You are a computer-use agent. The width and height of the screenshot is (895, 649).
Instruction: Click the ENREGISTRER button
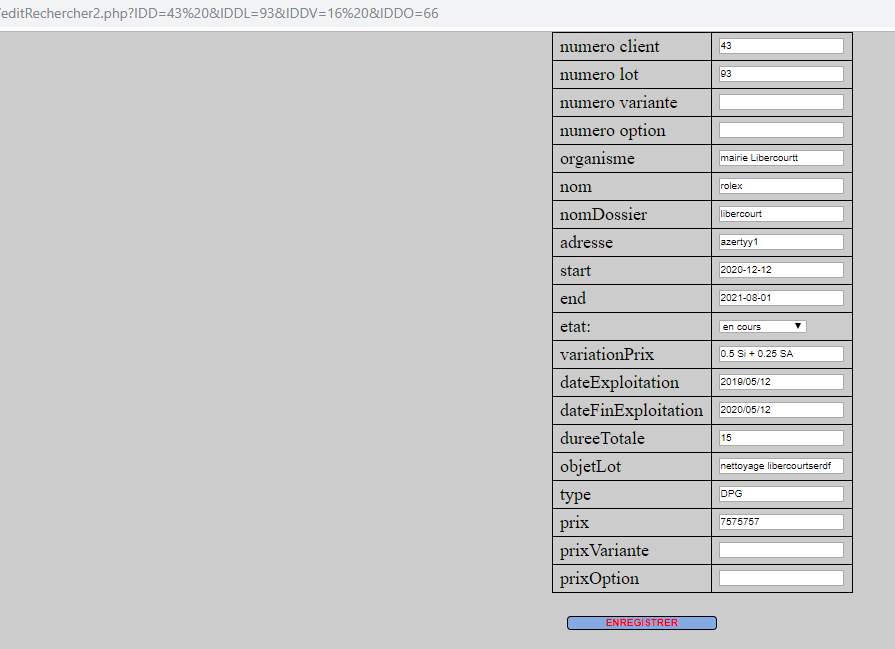641,622
